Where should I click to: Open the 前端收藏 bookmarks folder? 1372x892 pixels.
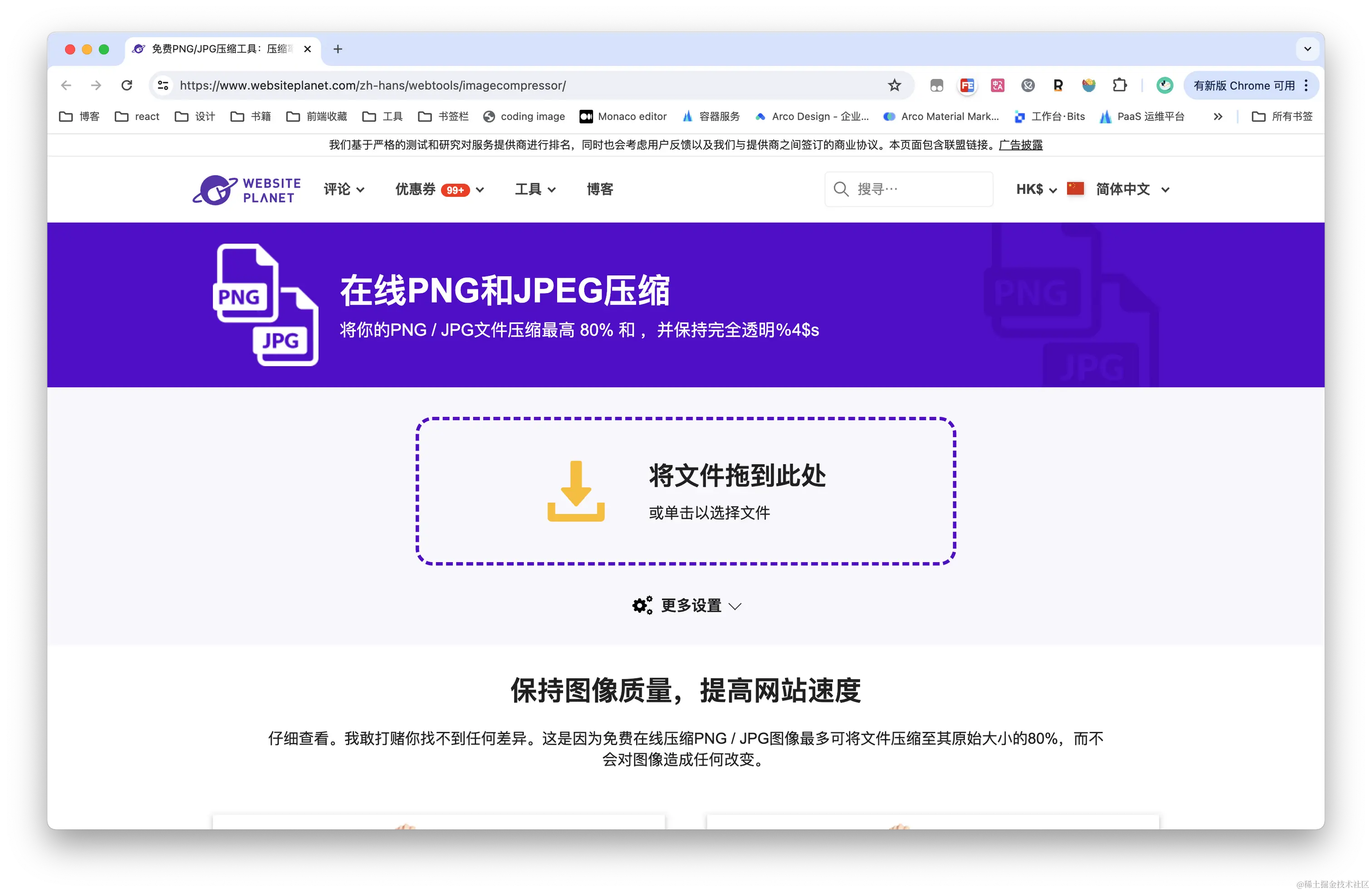click(x=317, y=117)
